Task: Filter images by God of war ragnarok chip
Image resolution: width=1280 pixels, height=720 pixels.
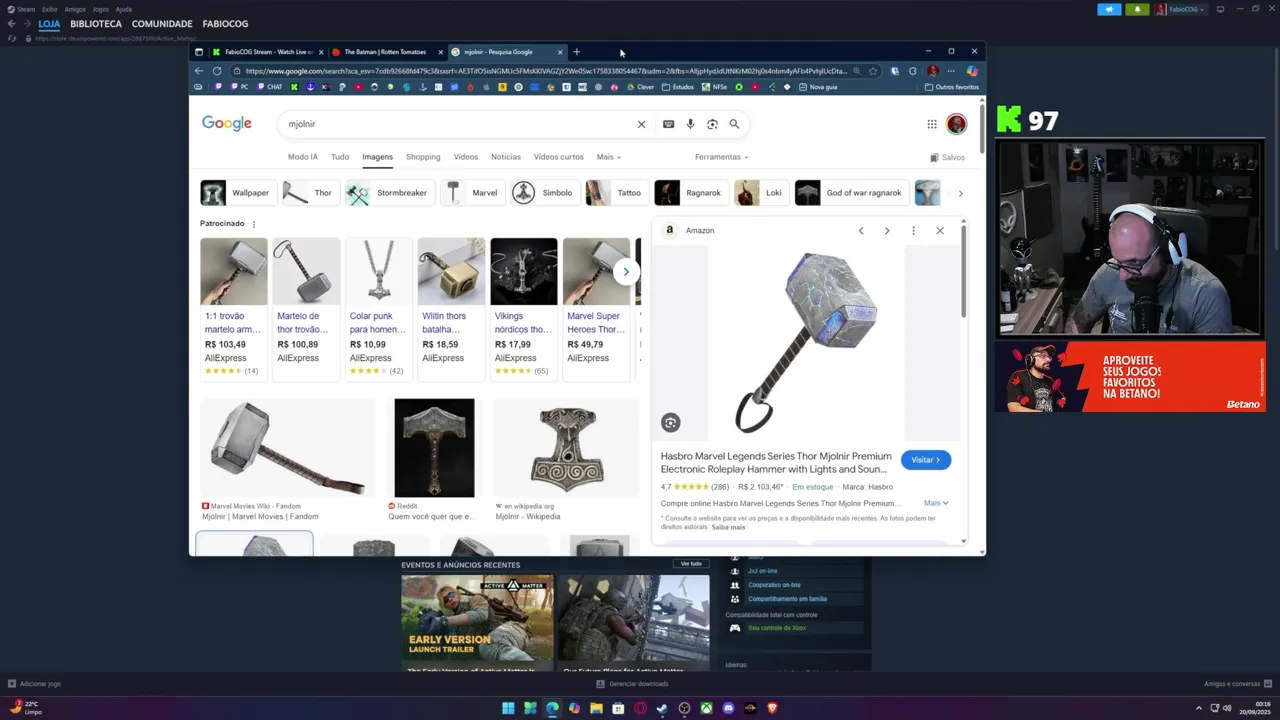Action: pos(851,193)
